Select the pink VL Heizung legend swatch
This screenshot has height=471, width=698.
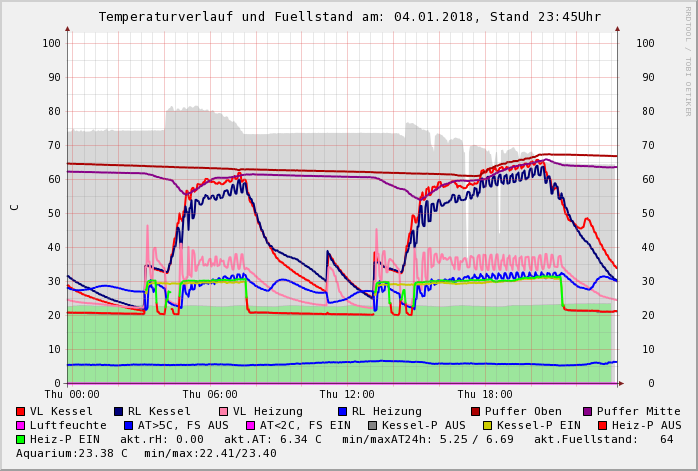(x=223, y=411)
